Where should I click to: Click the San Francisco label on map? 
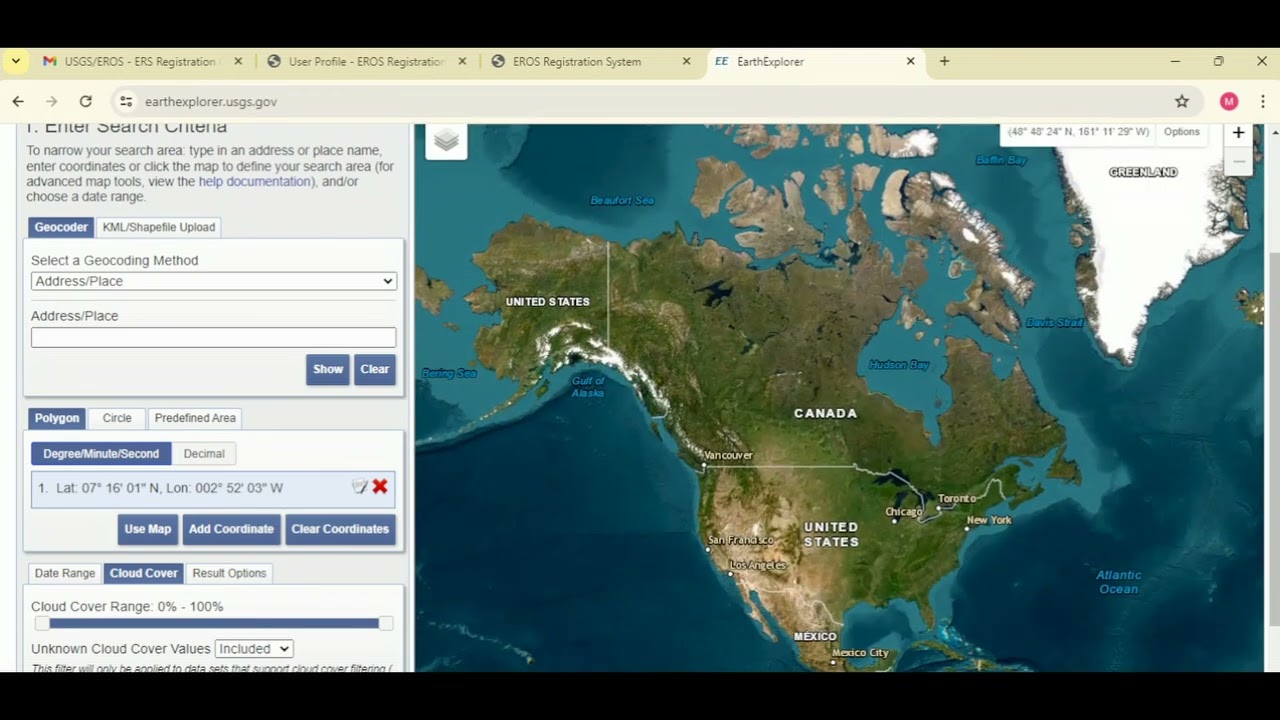tap(741, 540)
